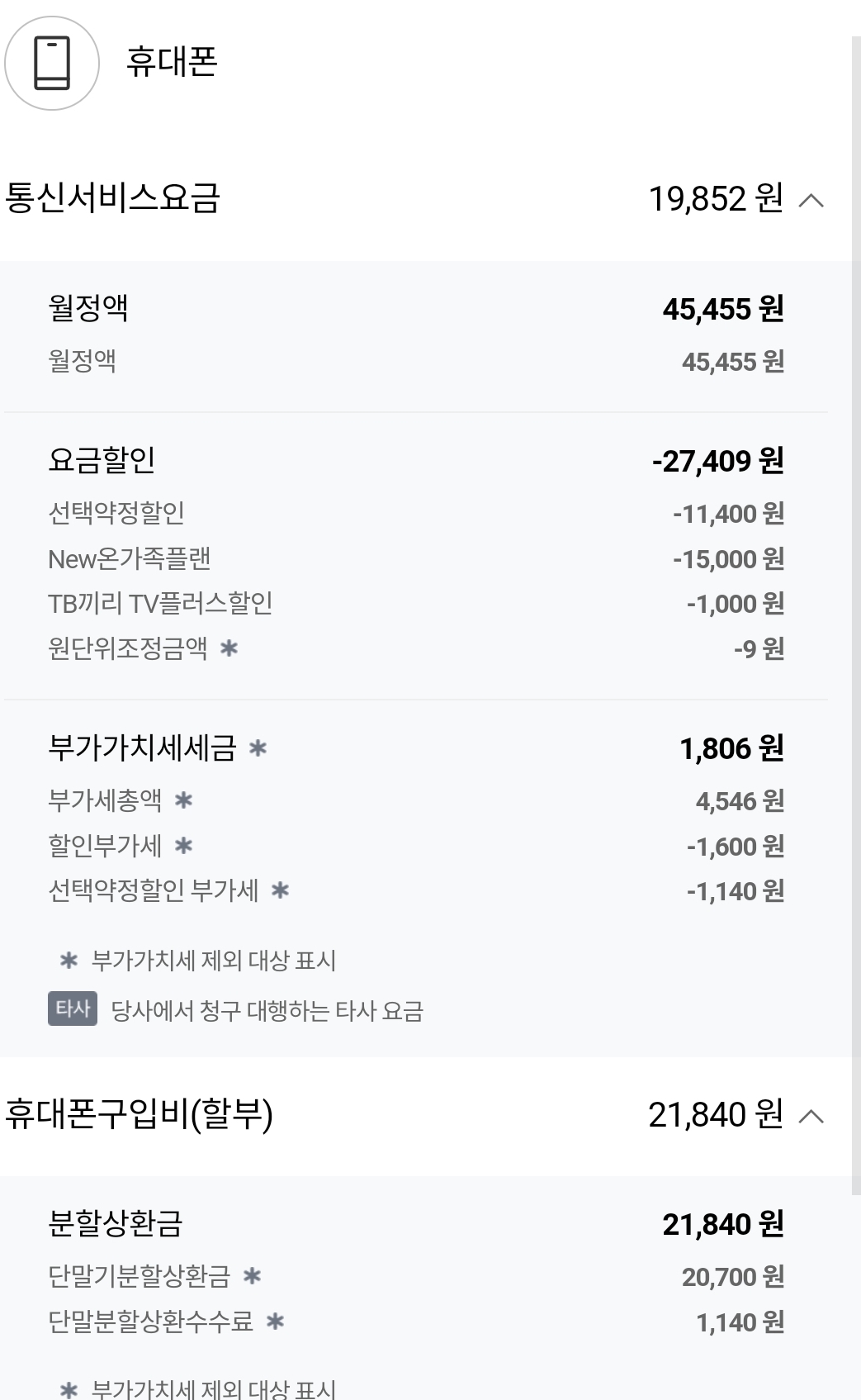Viewport: 861px width, 1400px height.
Task: Click the 19,852 원 total amount
Action: 715,199
